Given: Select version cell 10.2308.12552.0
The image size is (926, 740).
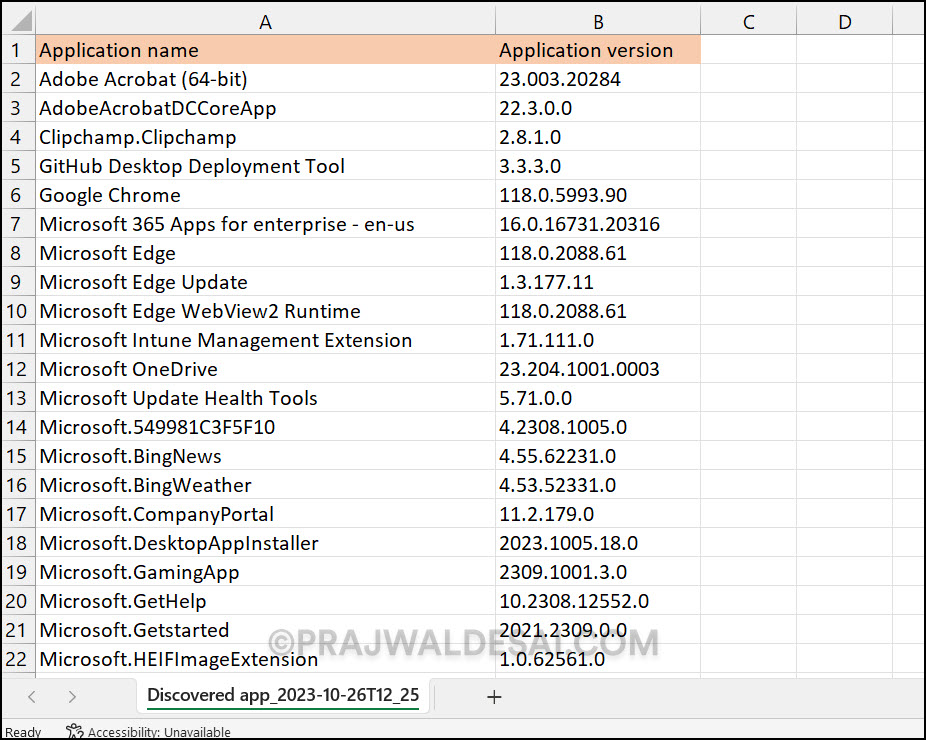Looking at the screenshot, I should (x=598, y=601).
